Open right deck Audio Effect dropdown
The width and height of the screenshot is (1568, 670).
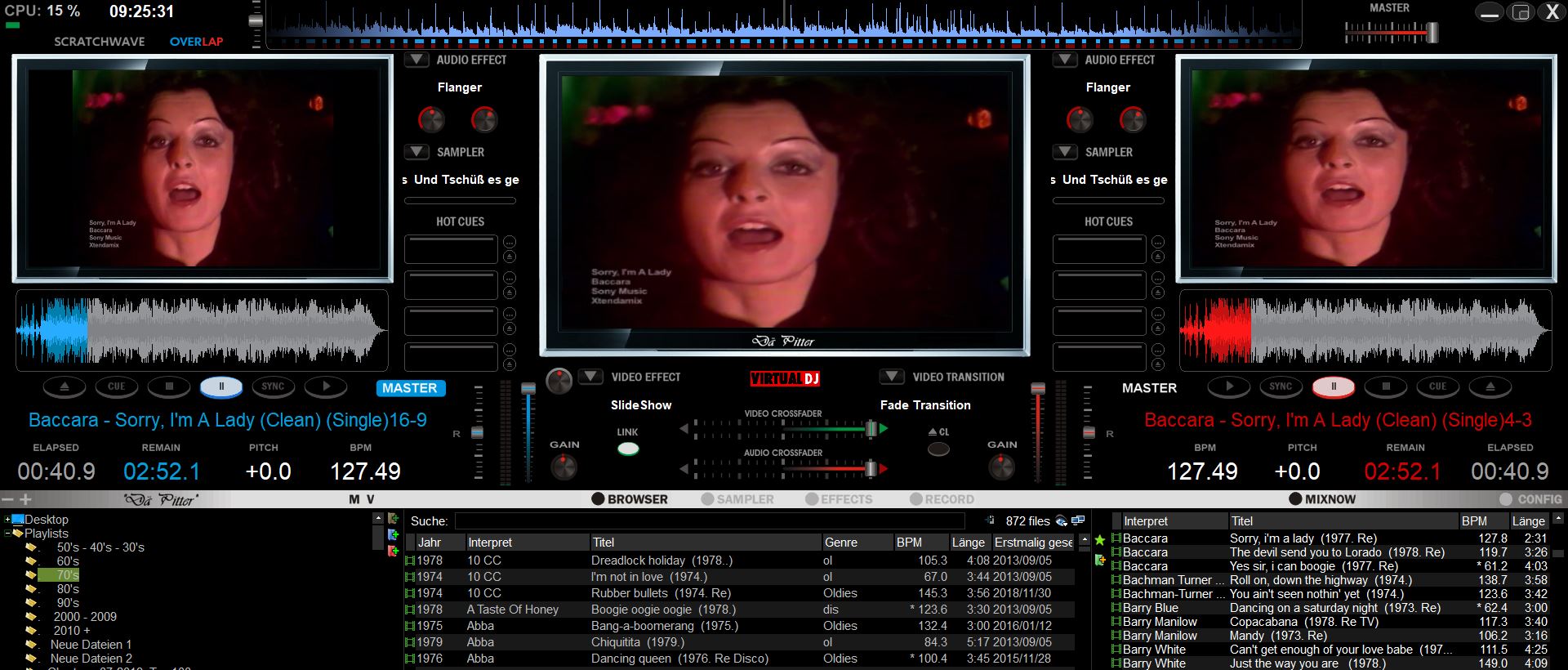pos(1065,60)
